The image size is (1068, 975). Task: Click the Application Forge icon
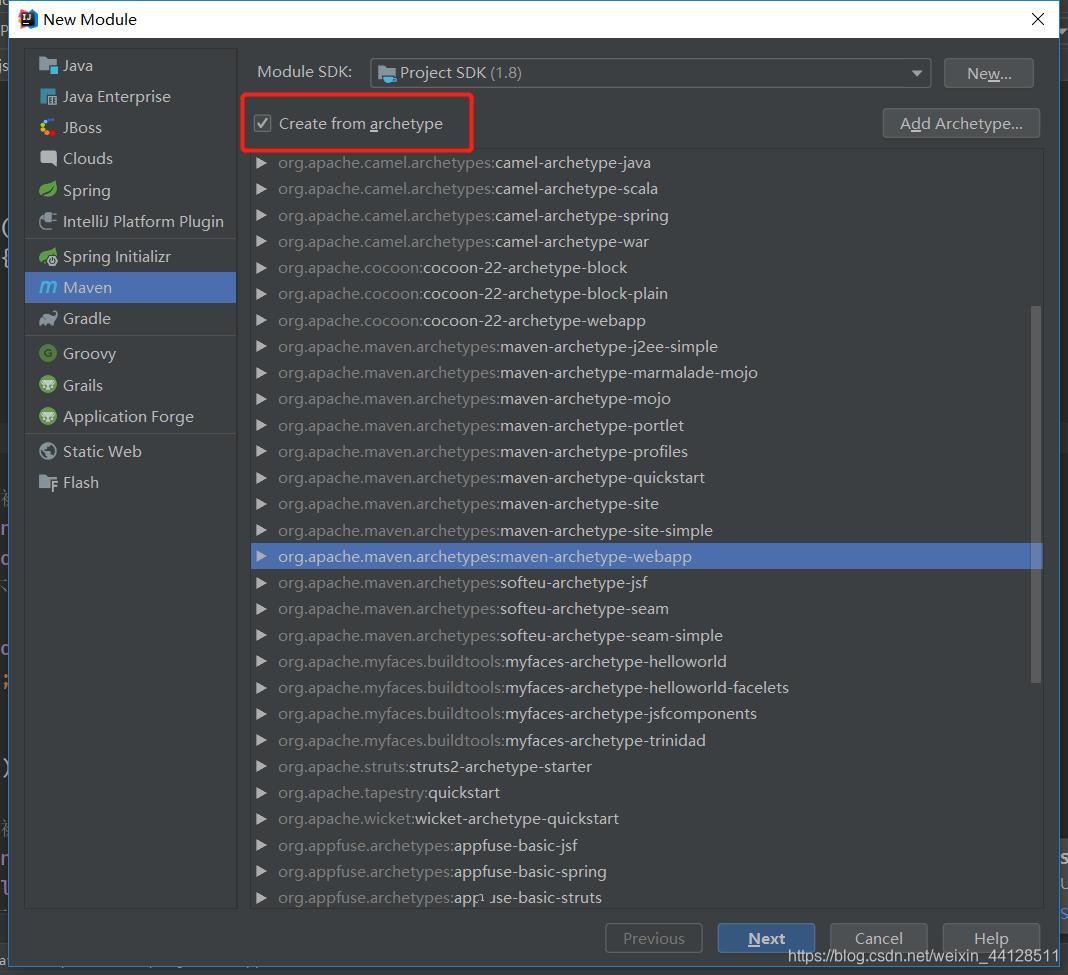(x=48, y=416)
